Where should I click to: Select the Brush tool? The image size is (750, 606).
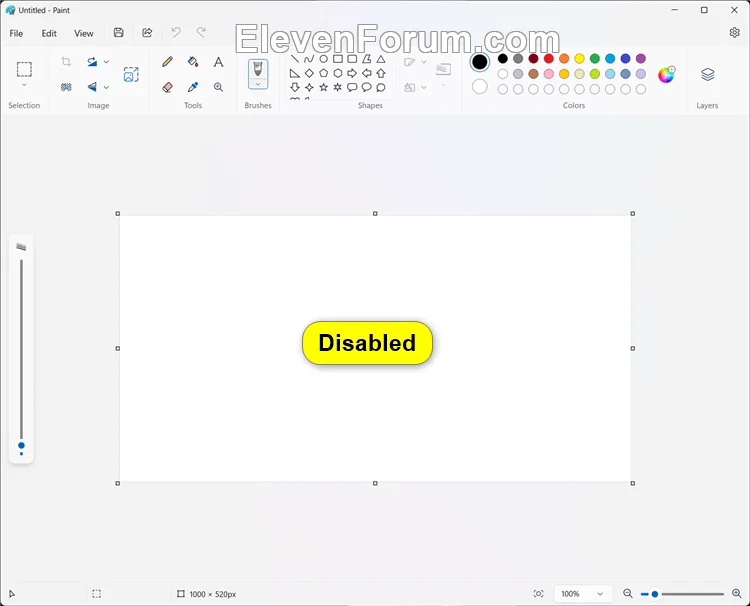258,69
